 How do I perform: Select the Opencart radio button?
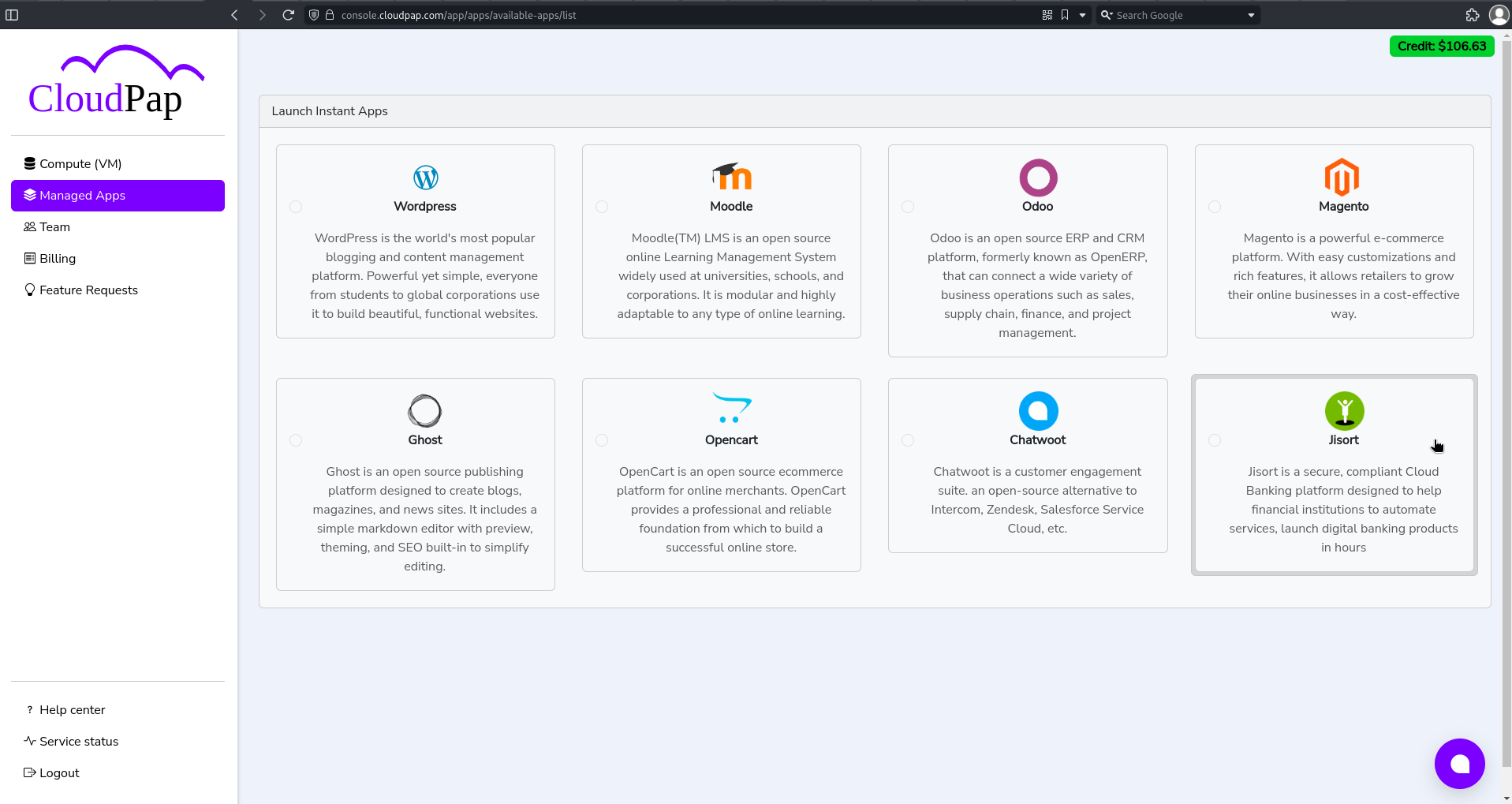pyautogui.click(x=602, y=440)
